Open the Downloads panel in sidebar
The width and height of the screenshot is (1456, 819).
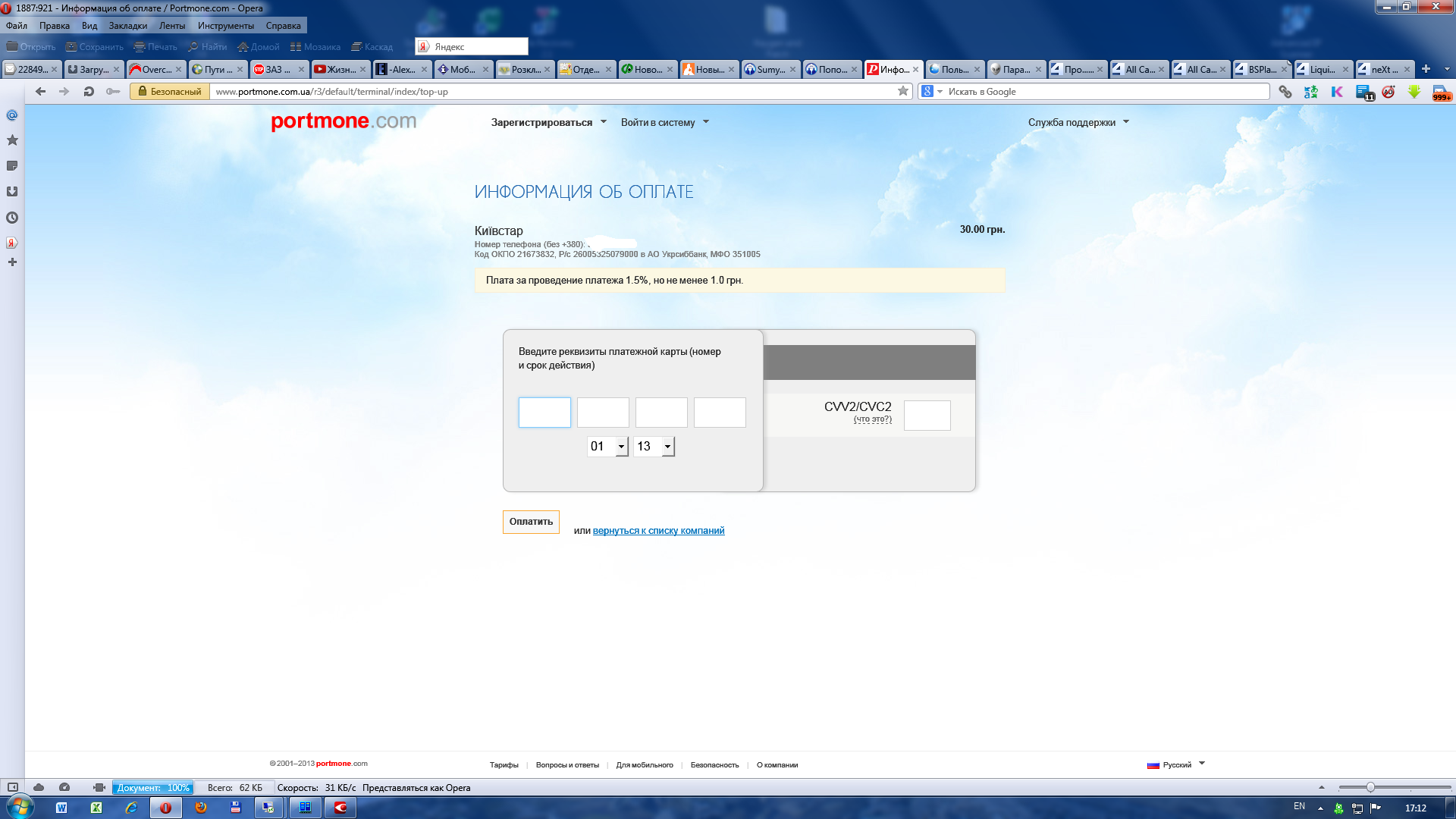(x=12, y=192)
